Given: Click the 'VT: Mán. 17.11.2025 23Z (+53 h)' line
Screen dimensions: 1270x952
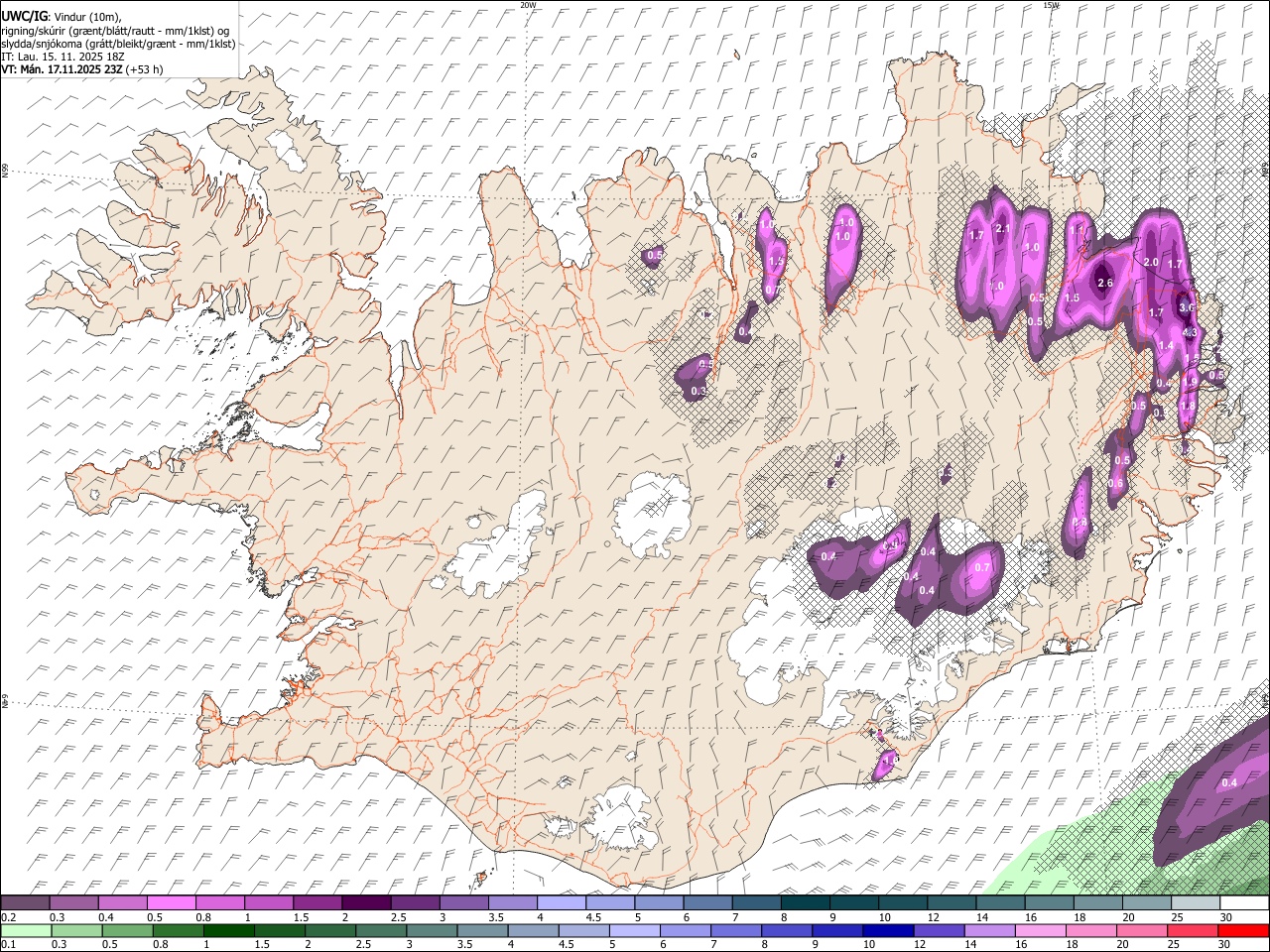Looking at the screenshot, I should (82, 69).
